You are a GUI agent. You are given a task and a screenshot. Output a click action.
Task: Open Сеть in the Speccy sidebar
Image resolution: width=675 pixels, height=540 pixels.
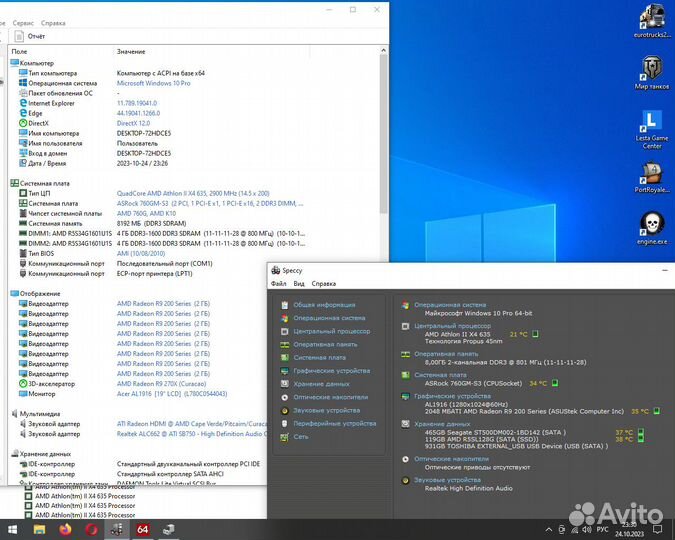300,437
